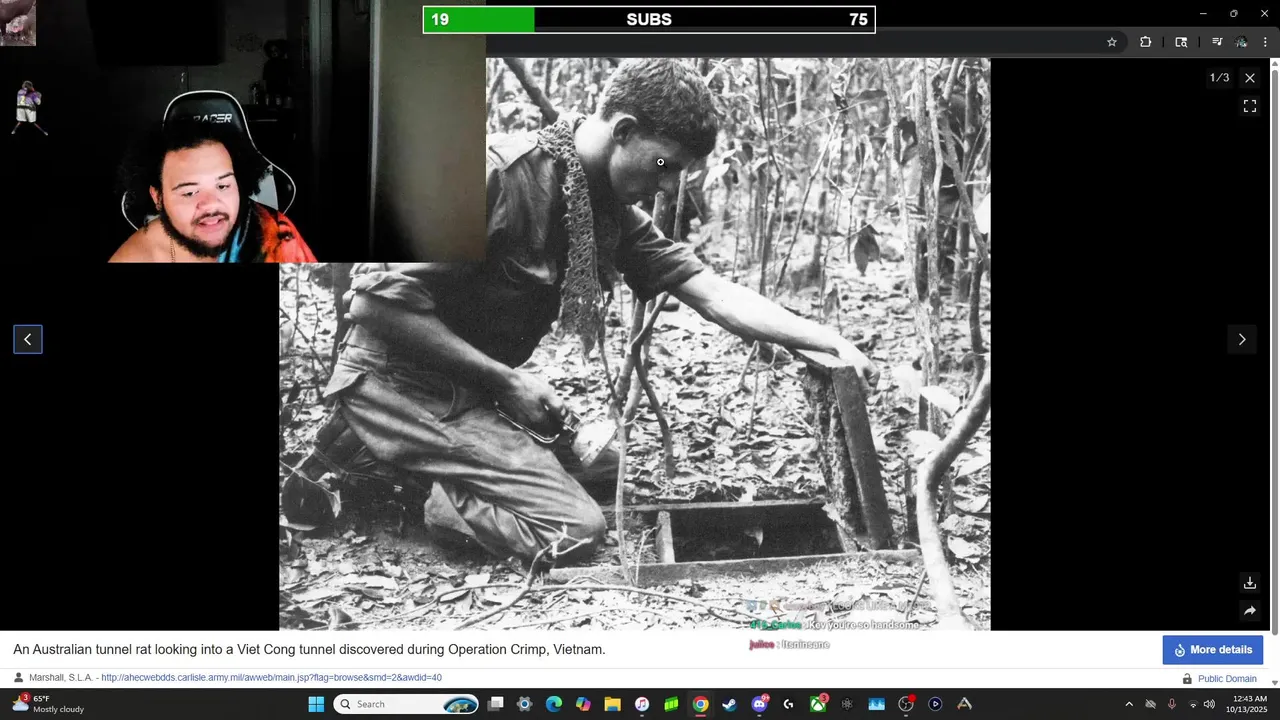
Task: Open the music app on the taskbar
Action: pyautogui.click(x=642, y=704)
